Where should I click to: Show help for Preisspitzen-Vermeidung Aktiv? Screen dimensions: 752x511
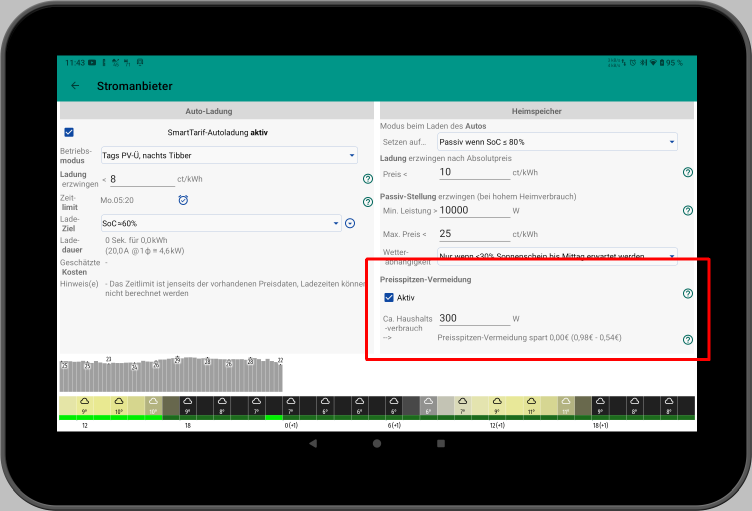[687, 294]
